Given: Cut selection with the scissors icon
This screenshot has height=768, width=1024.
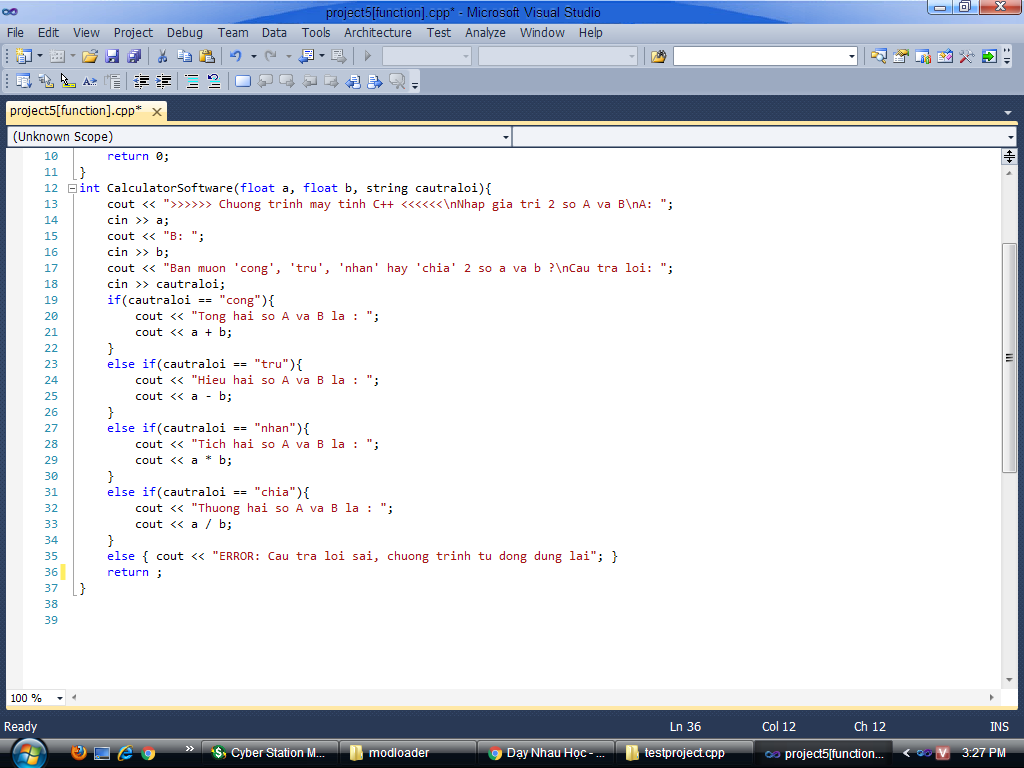Looking at the screenshot, I should coord(163,57).
